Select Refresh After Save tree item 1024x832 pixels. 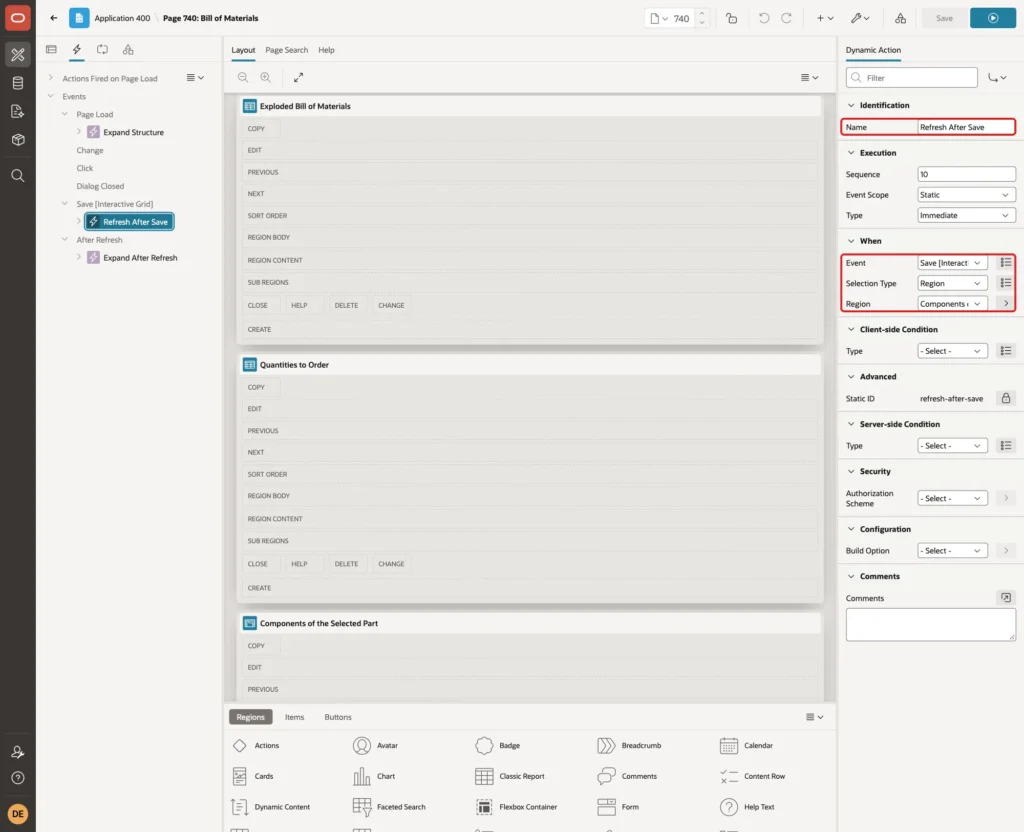point(129,222)
